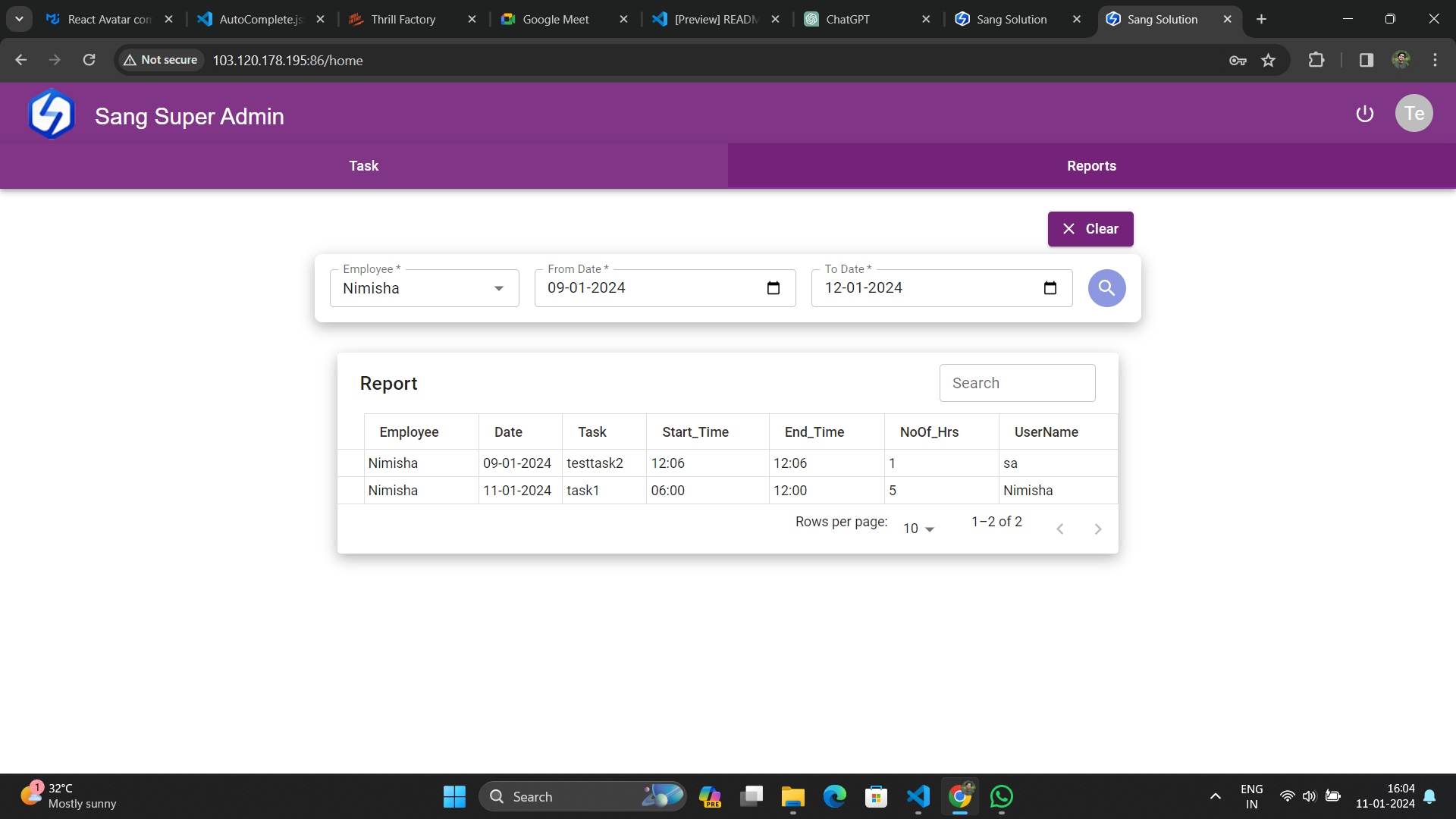The width and height of the screenshot is (1456, 819).
Task: Click the power logout icon
Action: (1364, 114)
